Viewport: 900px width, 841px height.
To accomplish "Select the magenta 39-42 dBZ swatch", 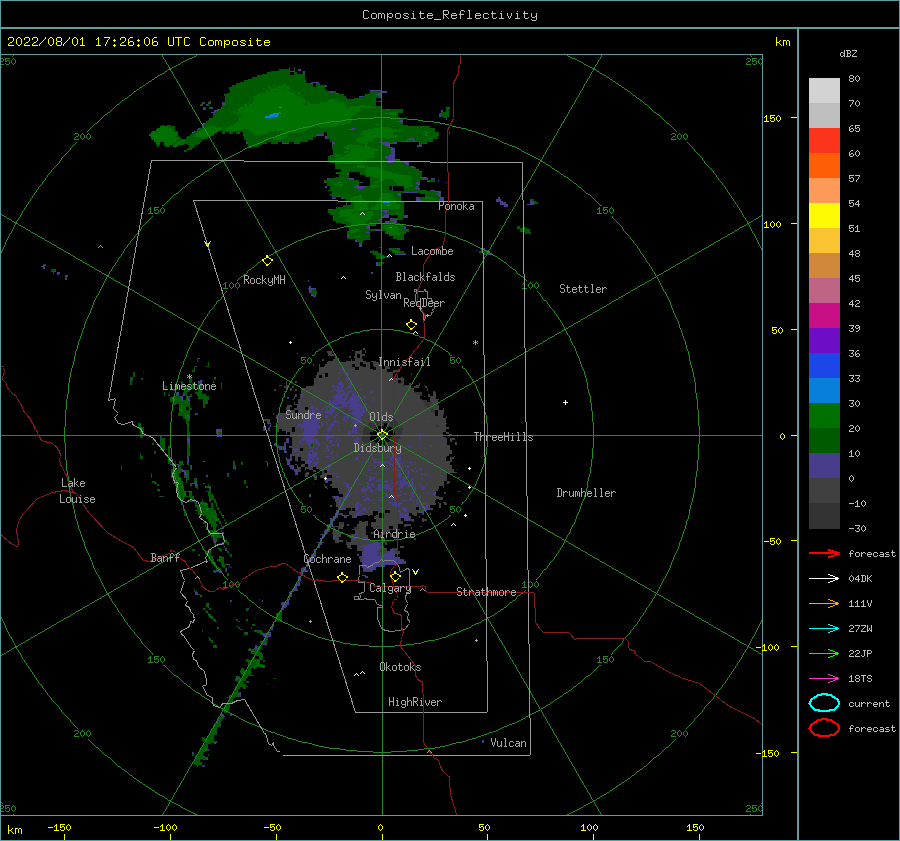I will (x=824, y=315).
